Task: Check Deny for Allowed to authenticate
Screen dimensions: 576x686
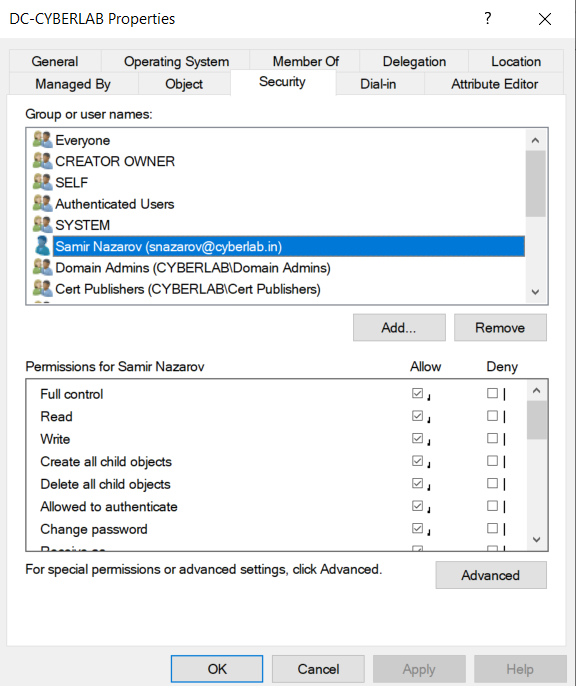Action: coord(492,506)
